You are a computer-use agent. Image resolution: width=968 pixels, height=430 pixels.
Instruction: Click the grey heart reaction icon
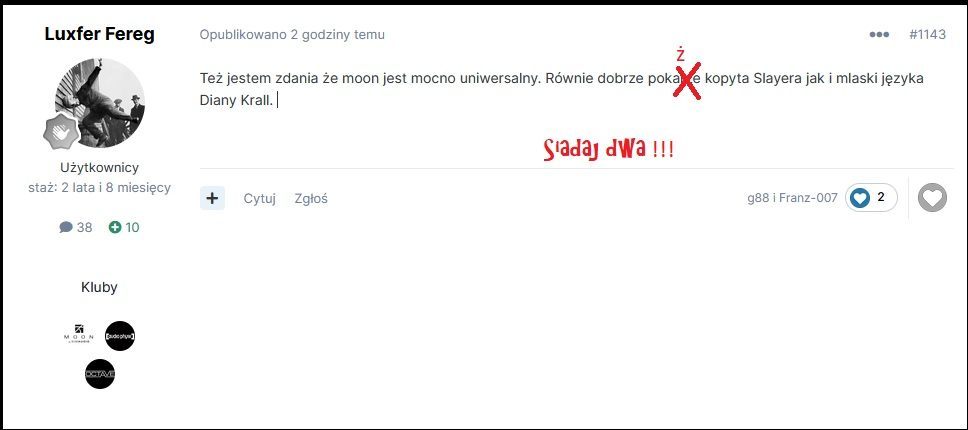pos(932,198)
